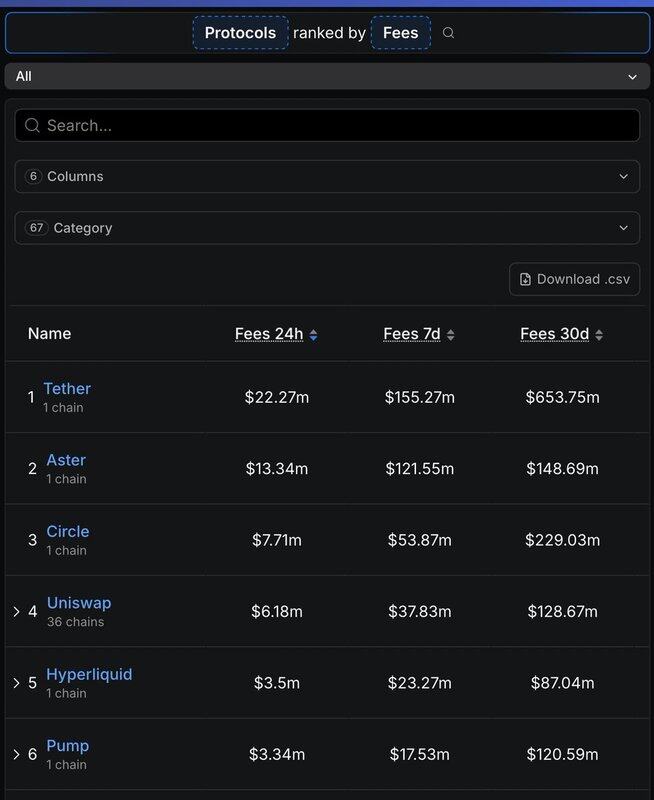This screenshot has width=654, height=800.
Task: Open the Category filter dropdown
Action: (x=326, y=228)
